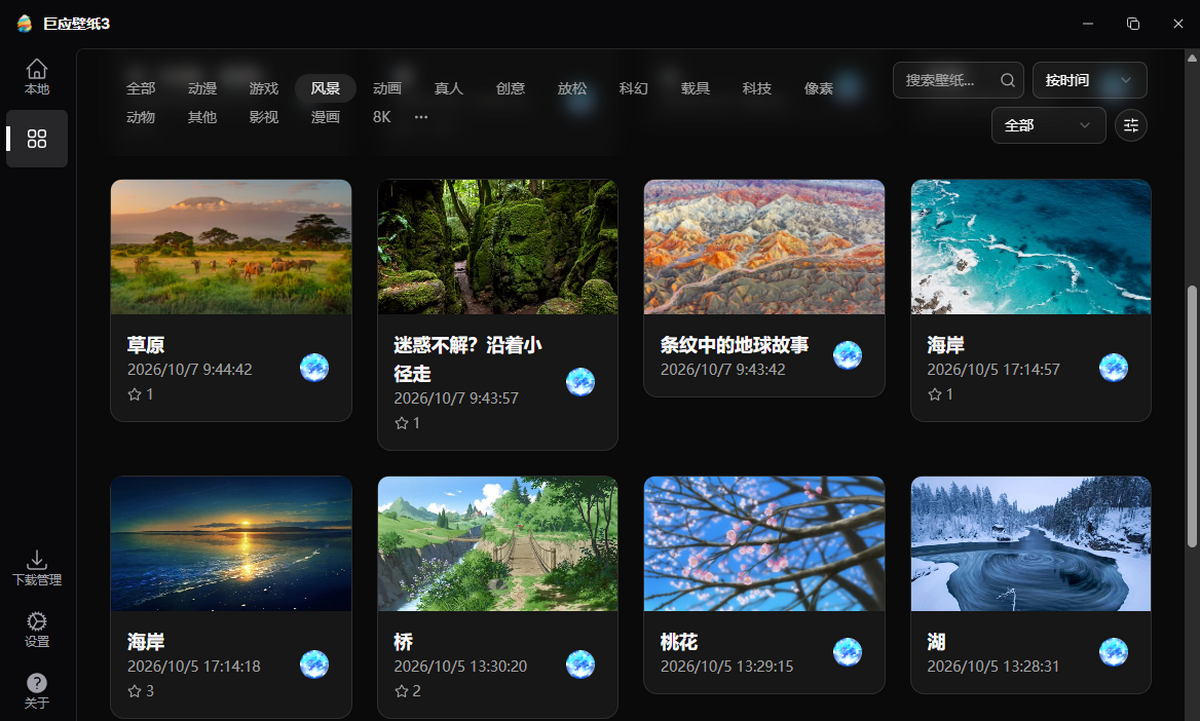
Task: Select the 创意 category tab
Action: tap(510, 88)
